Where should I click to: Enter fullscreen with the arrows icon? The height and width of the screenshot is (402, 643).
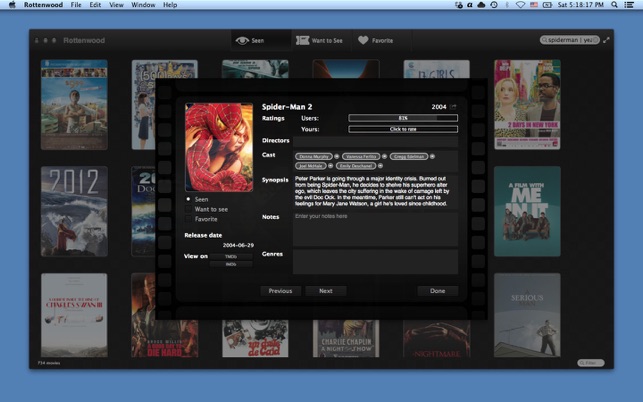pos(606,40)
